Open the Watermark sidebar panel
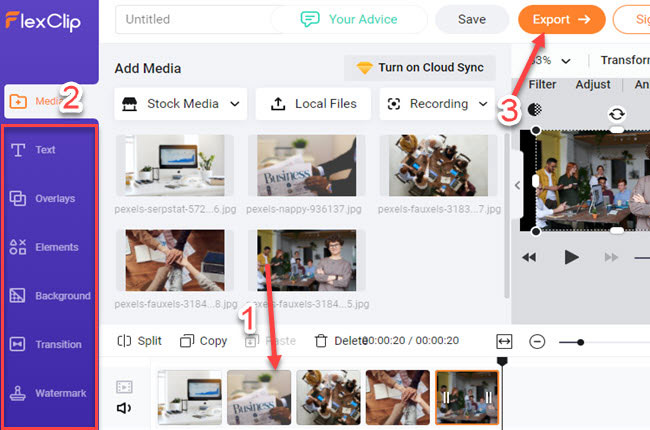650x430 pixels. 48,393
